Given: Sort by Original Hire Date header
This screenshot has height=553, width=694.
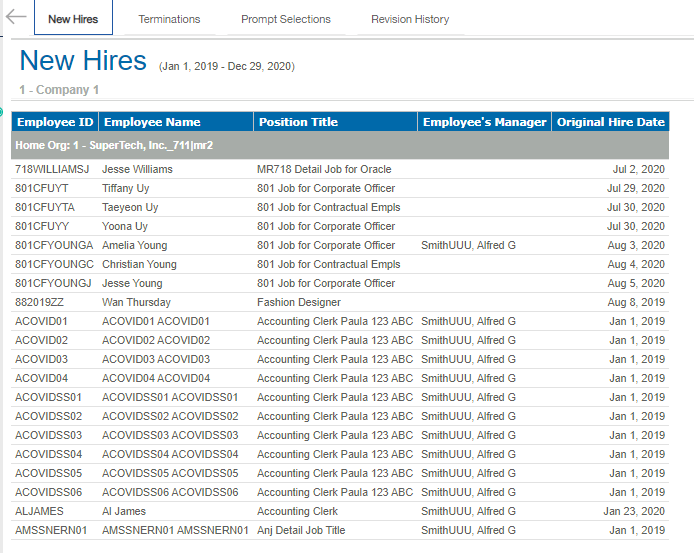Looking at the screenshot, I should (610, 122).
